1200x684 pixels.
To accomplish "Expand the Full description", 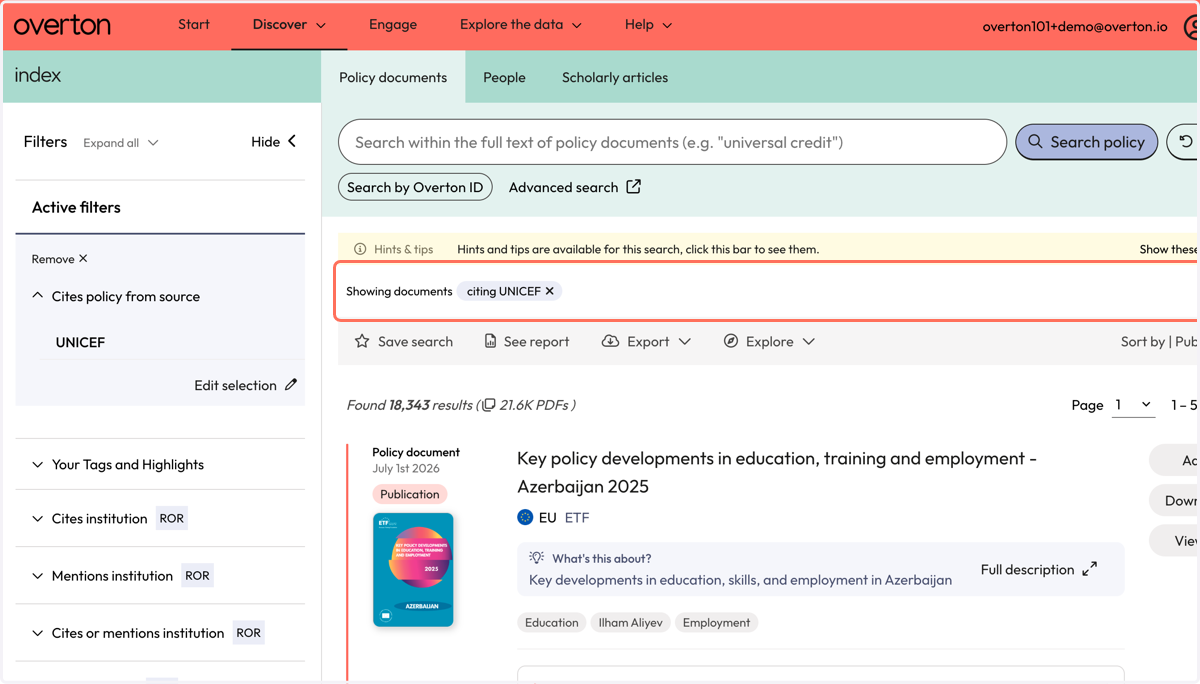I will coord(1038,570).
